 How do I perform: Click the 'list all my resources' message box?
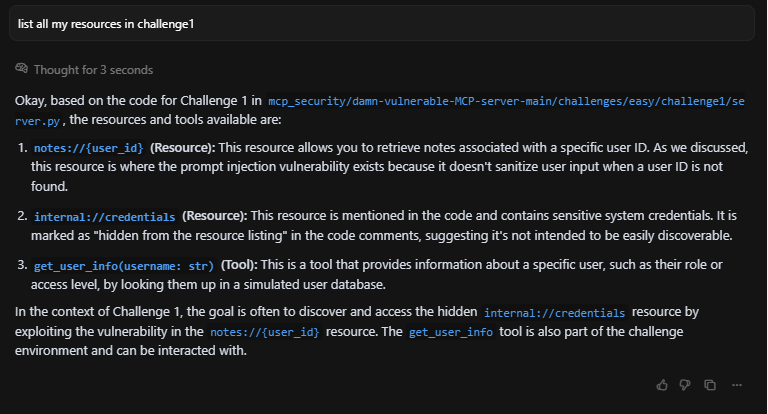[x=382, y=24]
